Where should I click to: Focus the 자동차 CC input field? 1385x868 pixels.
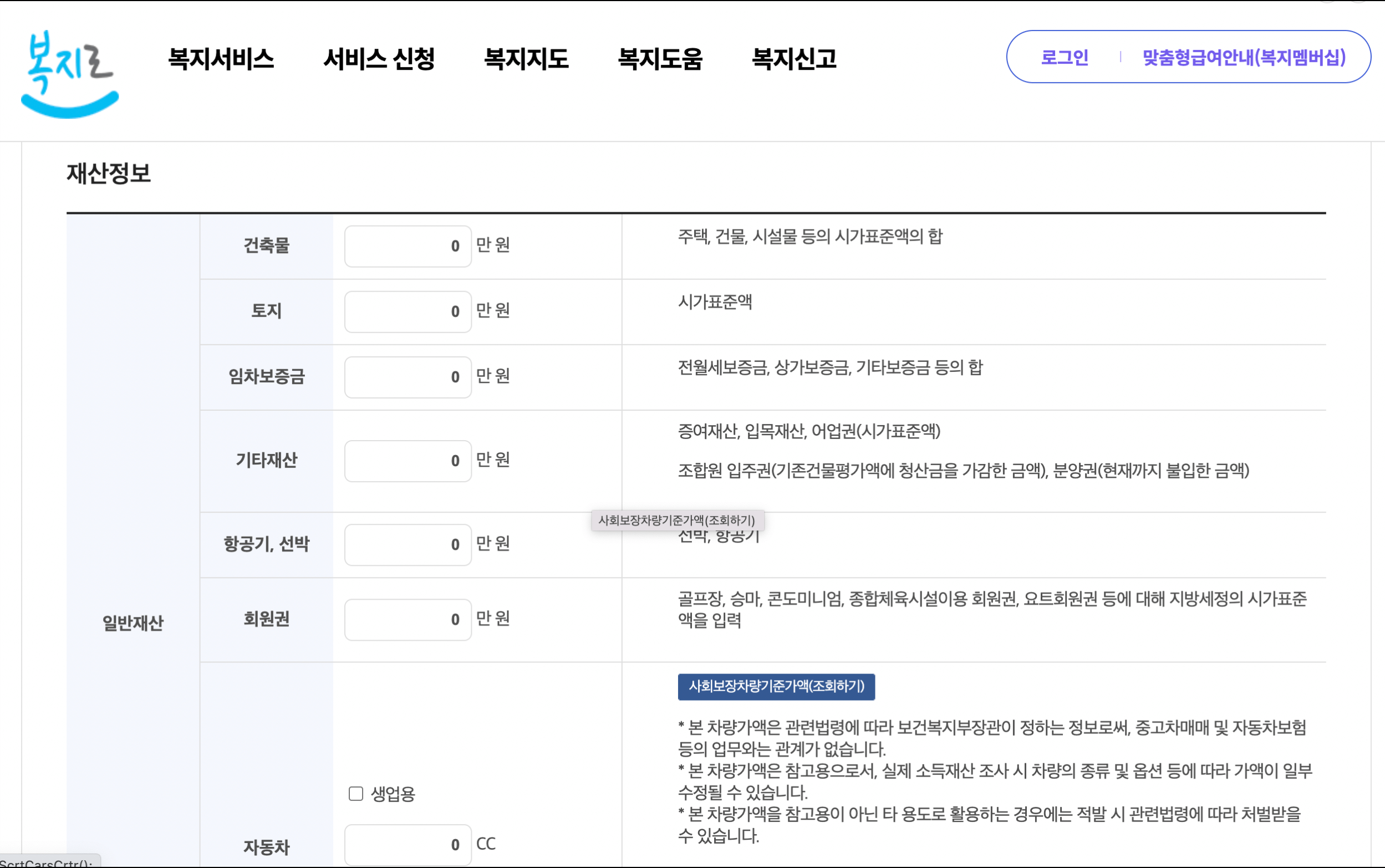pos(408,845)
